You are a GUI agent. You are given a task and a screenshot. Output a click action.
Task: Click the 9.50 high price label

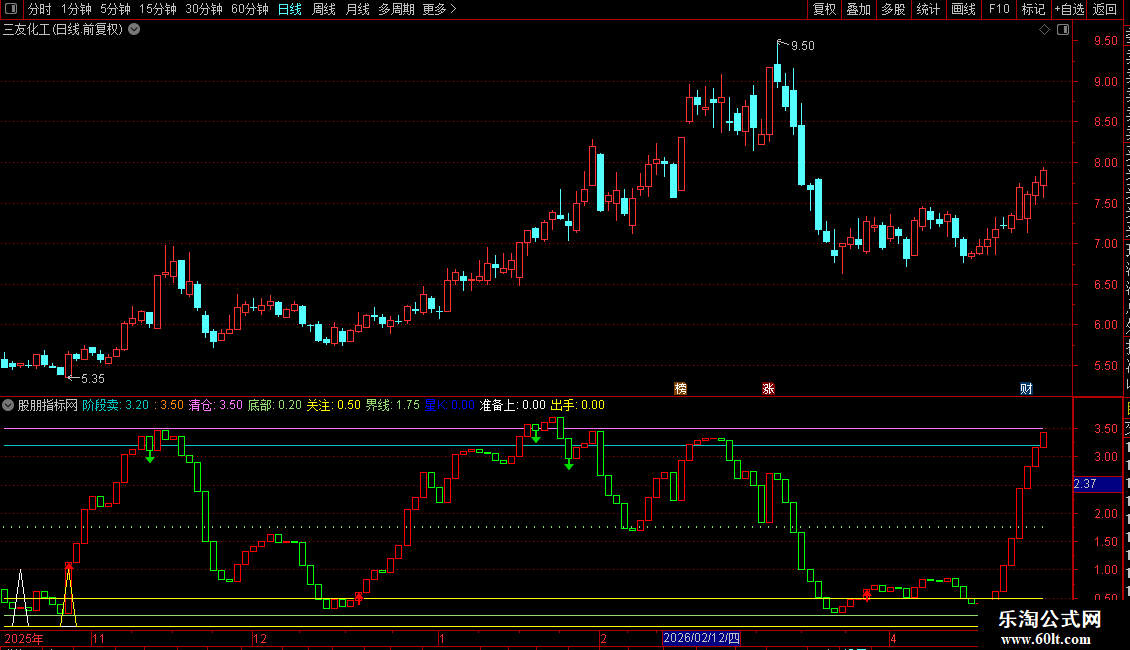(x=803, y=45)
